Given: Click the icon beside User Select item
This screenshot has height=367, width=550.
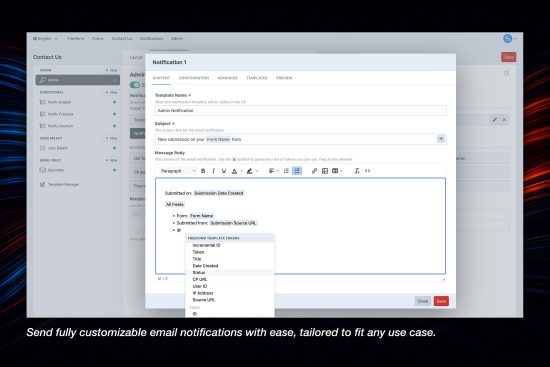Looking at the screenshot, I should 43,148.
